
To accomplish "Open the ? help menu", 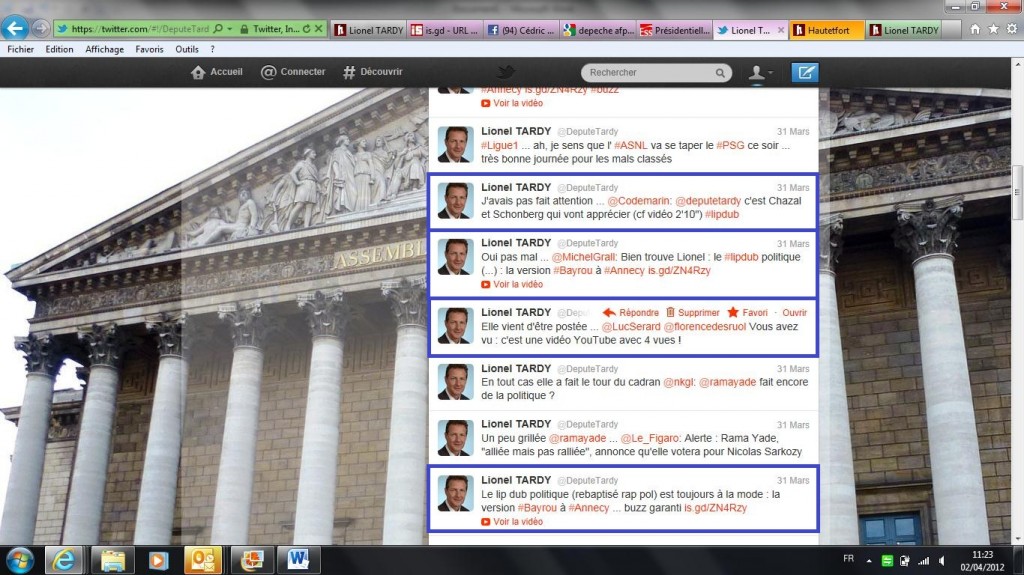I will tap(212, 49).
